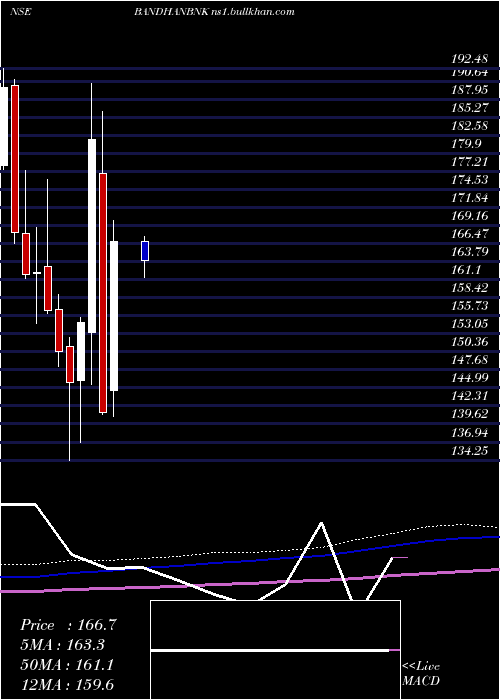500x700 pixels.
Task: Click the 5MA : 163.3 readout
Action: pos(62,645)
